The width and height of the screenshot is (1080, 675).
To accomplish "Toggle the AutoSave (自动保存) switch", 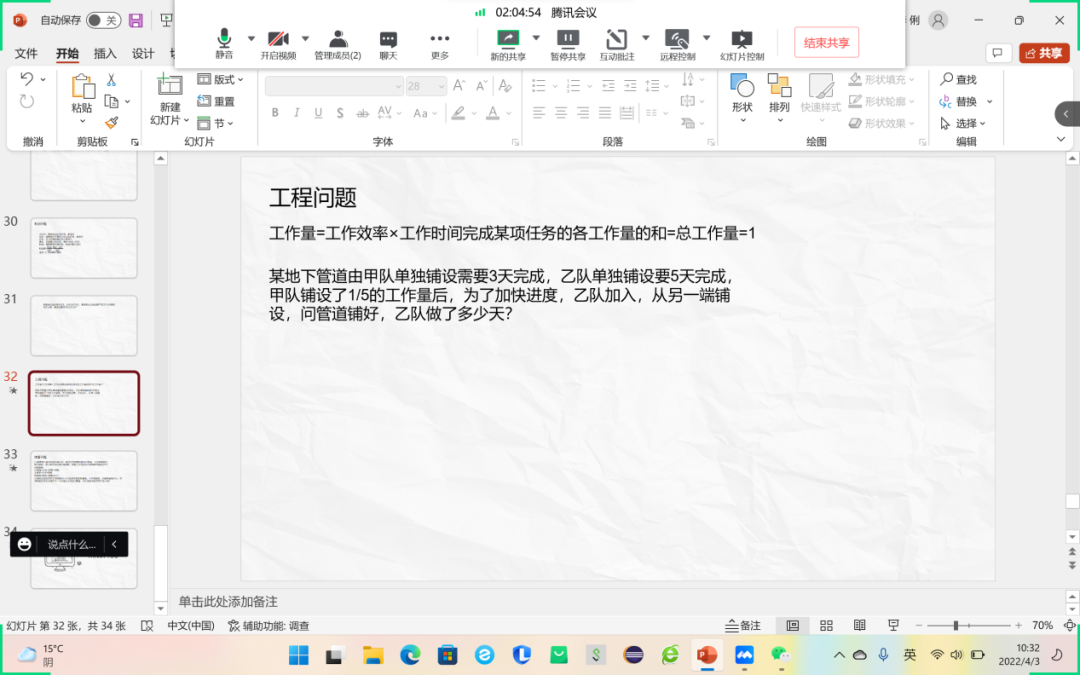I will [102, 20].
